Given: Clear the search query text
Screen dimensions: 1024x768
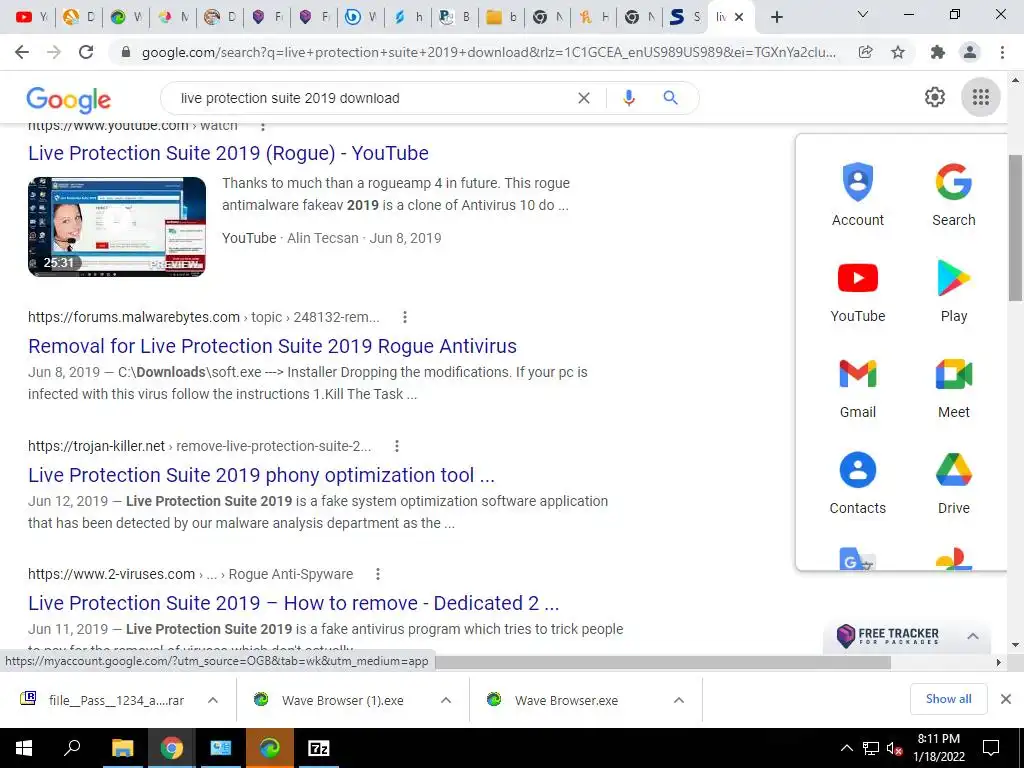Looking at the screenshot, I should click(x=584, y=98).
